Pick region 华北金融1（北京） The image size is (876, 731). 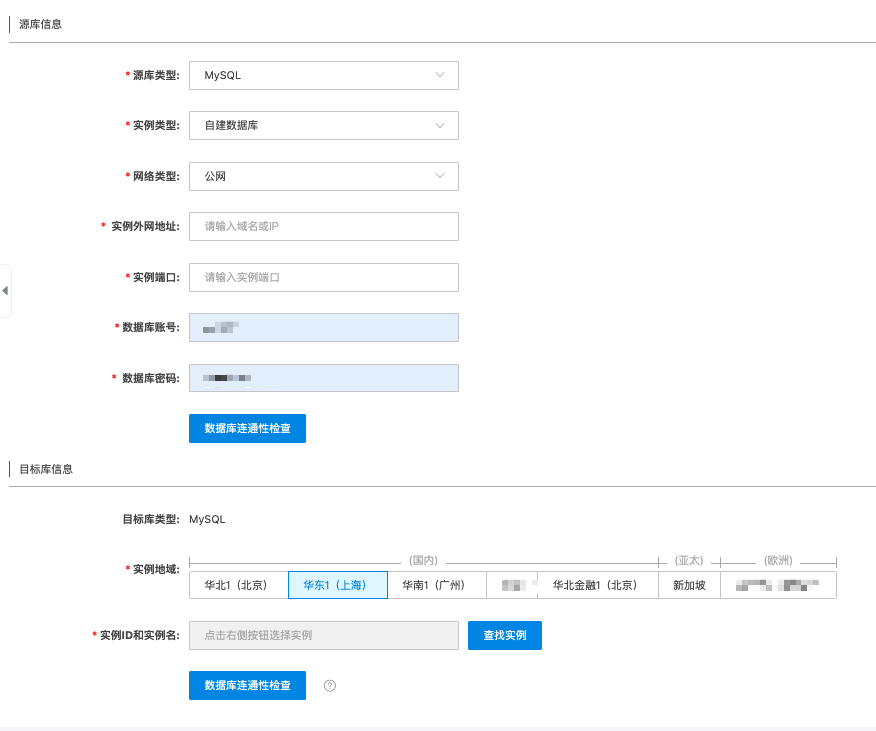pyautogui.click(x=597, y=585)
